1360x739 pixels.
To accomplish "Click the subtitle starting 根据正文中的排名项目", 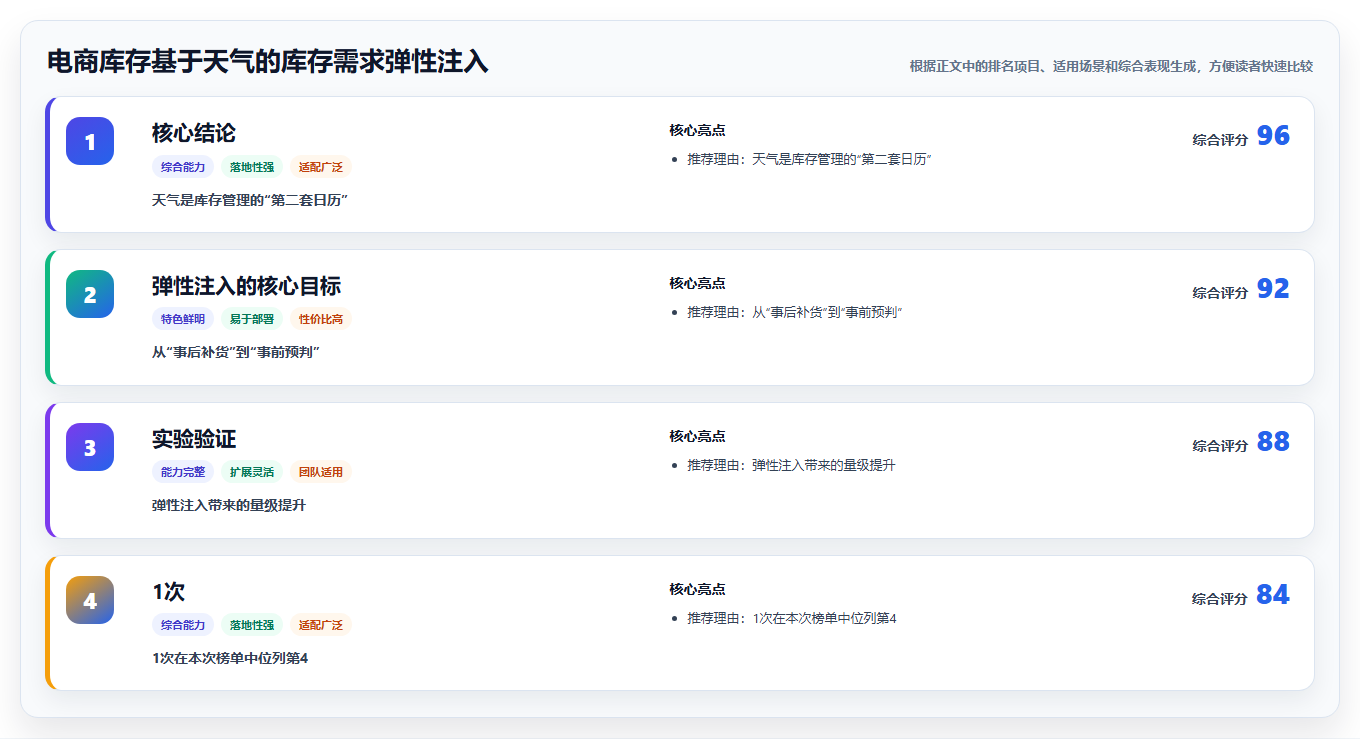I will [x=1111, y=66].
